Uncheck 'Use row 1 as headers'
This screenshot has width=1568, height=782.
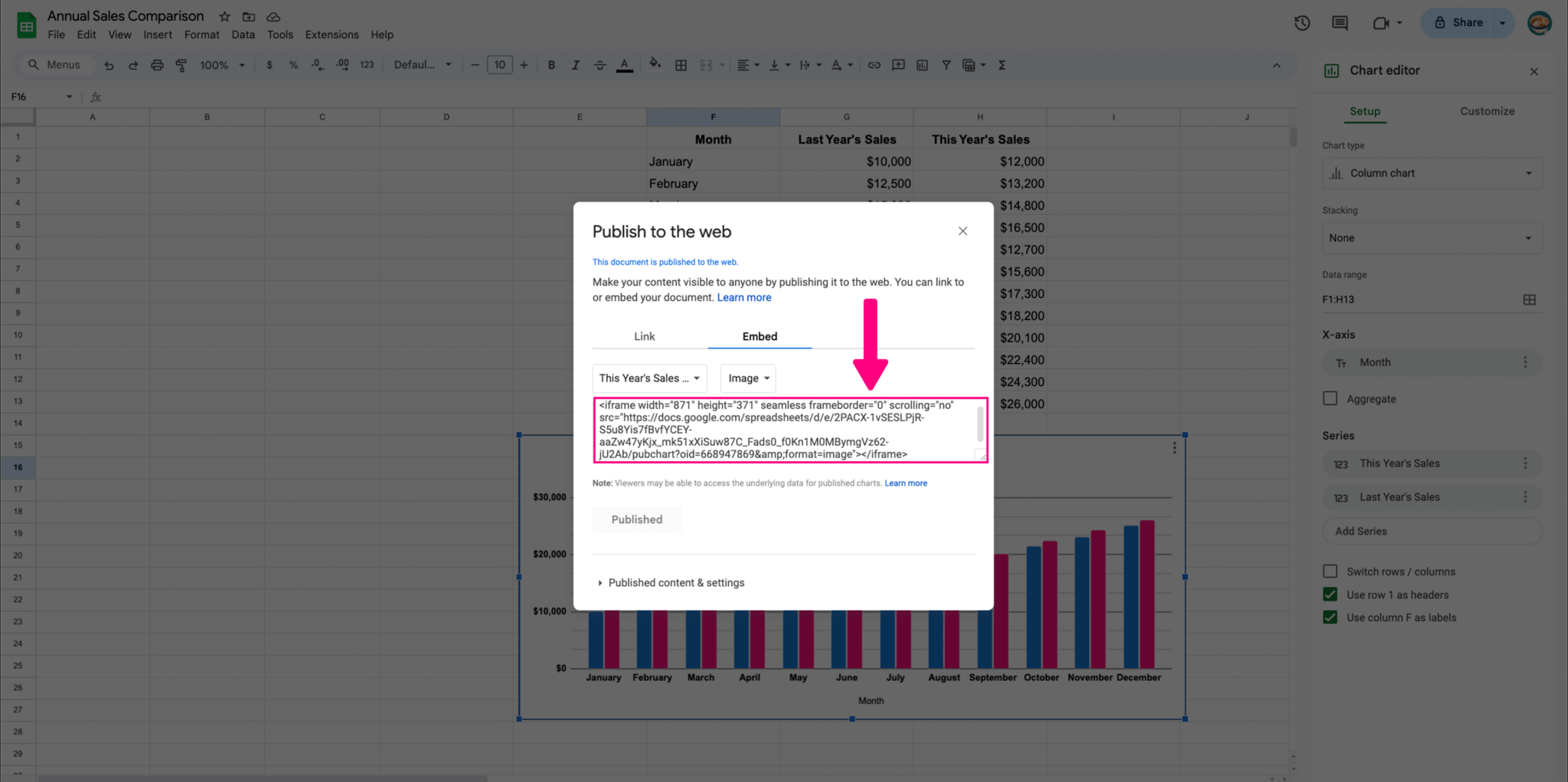point(1331,594)
